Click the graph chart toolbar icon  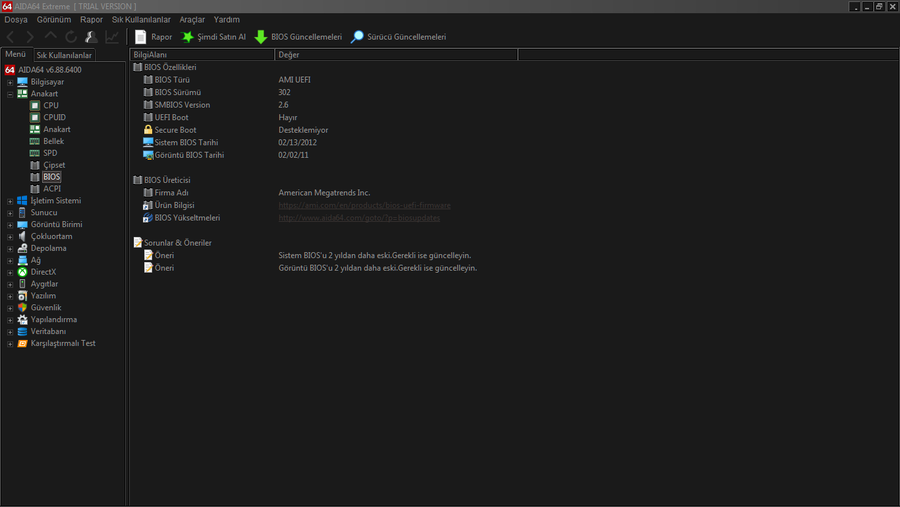[x=112, y=37]
